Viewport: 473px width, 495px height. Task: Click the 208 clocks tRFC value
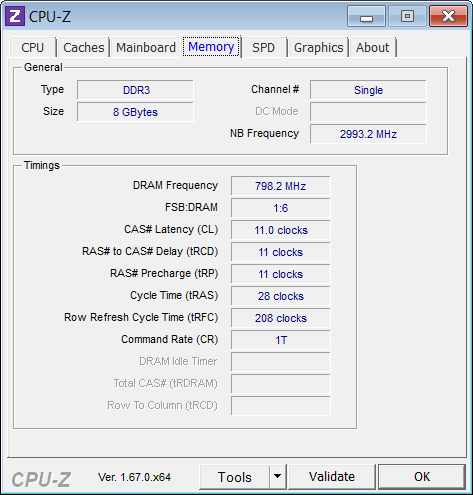tap(281, 318)
